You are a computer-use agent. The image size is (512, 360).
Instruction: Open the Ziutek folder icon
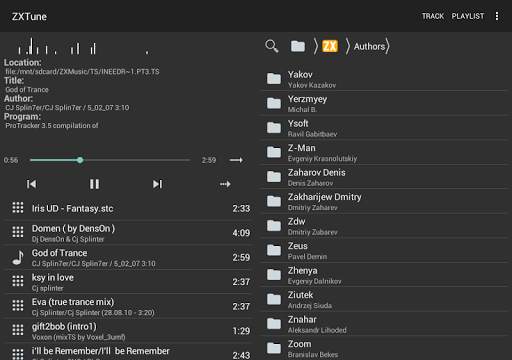coord(274,299)
